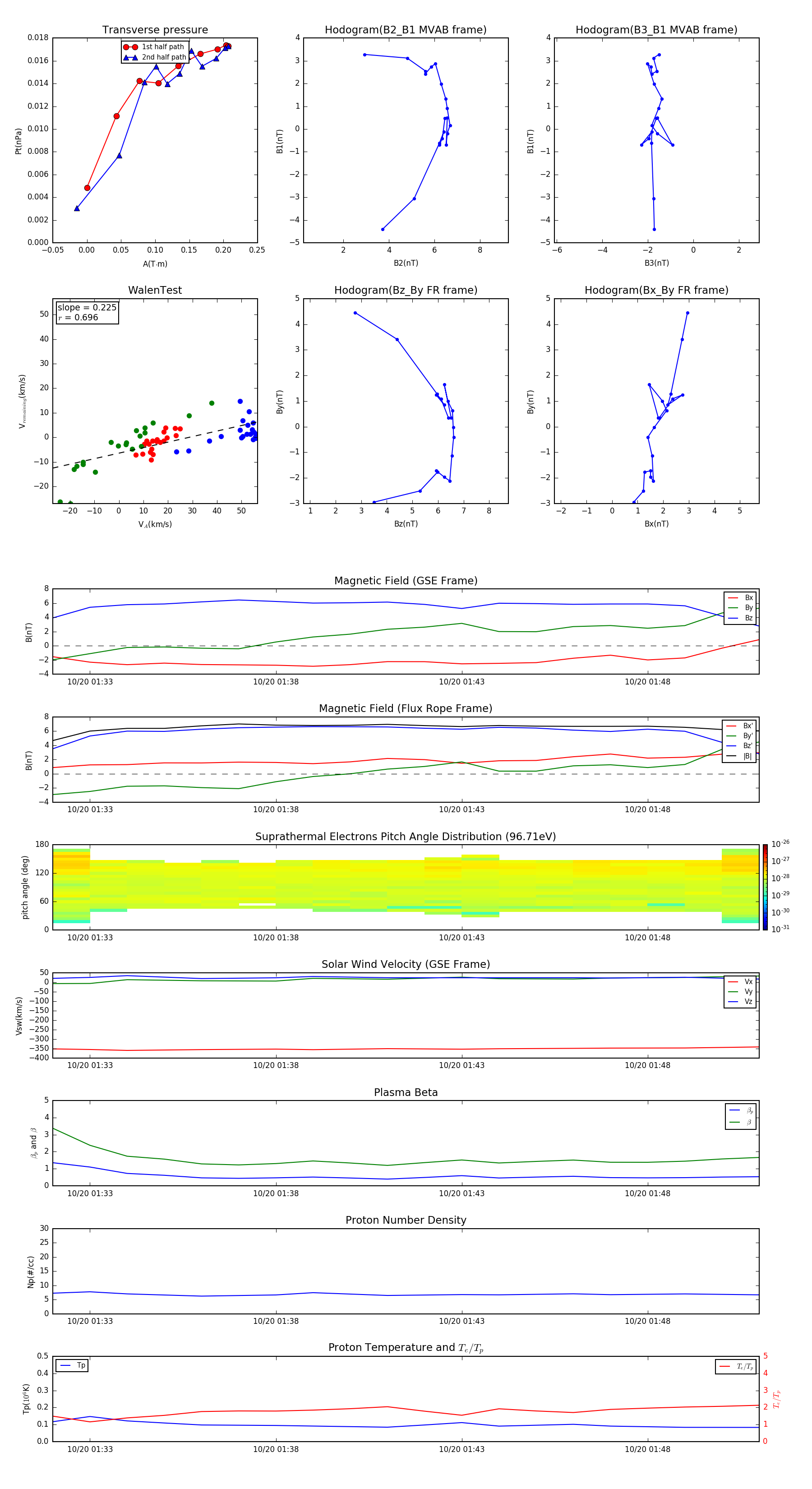Click the 'B3(nT)' x-axis label
The width and height of the screenshot is (812, 1489).
656,263
